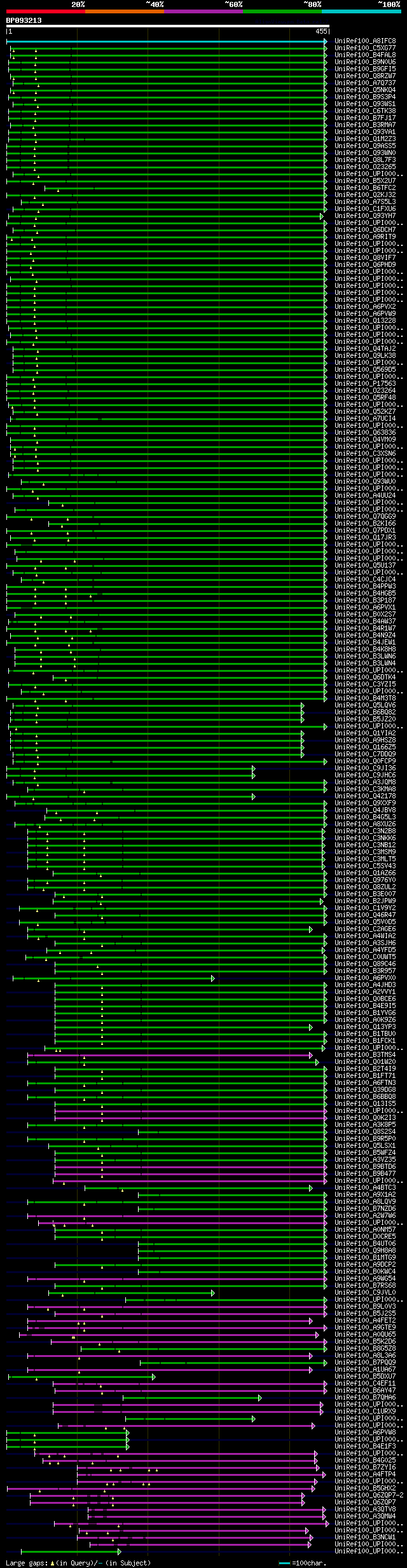This screenshot has height=1568, width=407.
Task: Open hit UniRef100_B9N0U6
Action: pyautogui.click(x=365, y=62)
